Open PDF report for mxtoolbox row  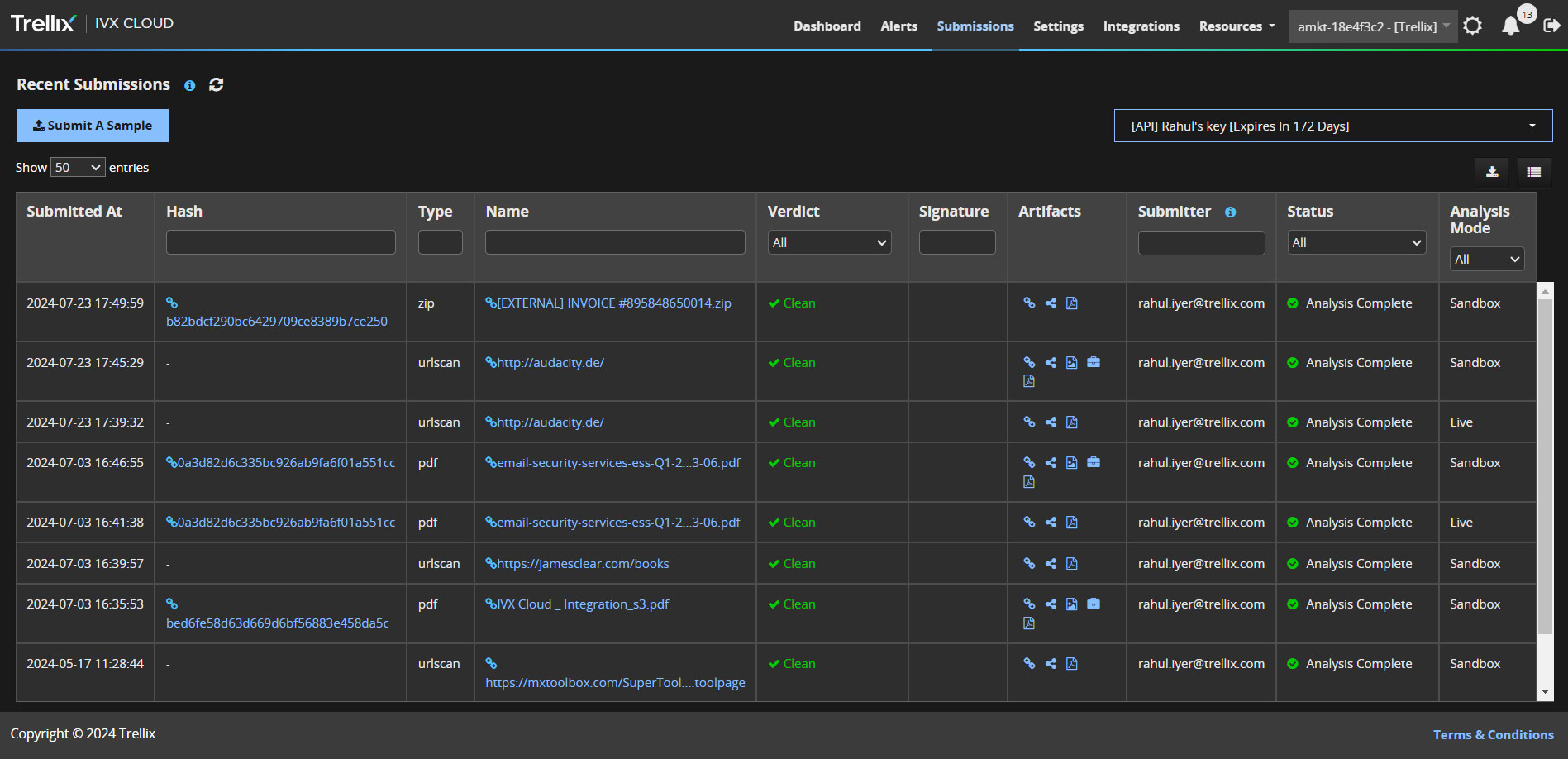coord(1072,664)
